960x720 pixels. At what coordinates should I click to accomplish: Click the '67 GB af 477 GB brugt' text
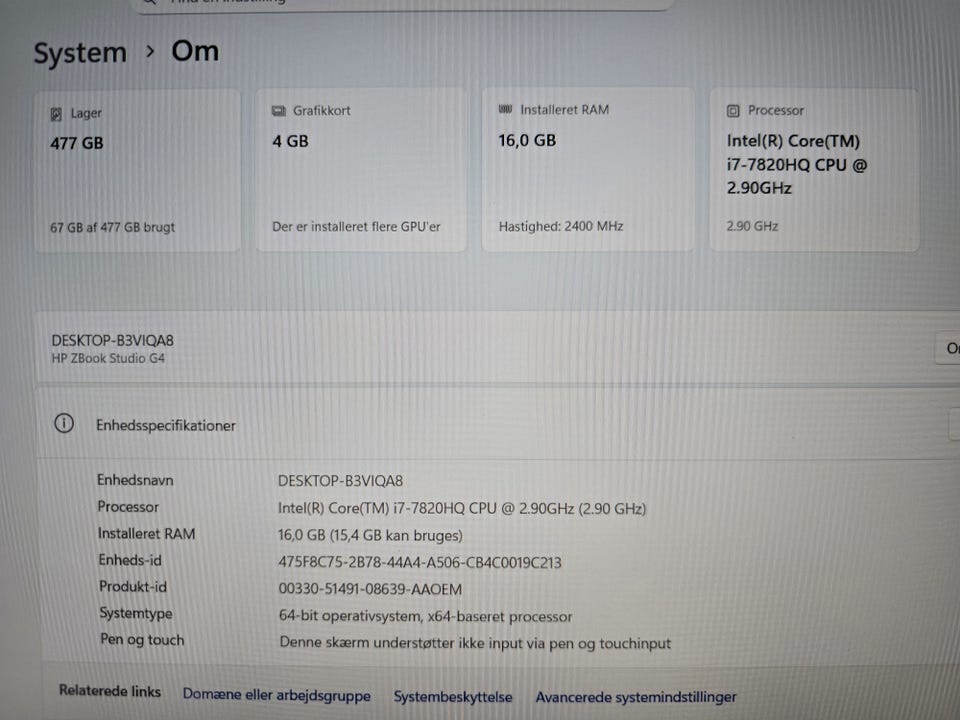(x=113, y=227)
